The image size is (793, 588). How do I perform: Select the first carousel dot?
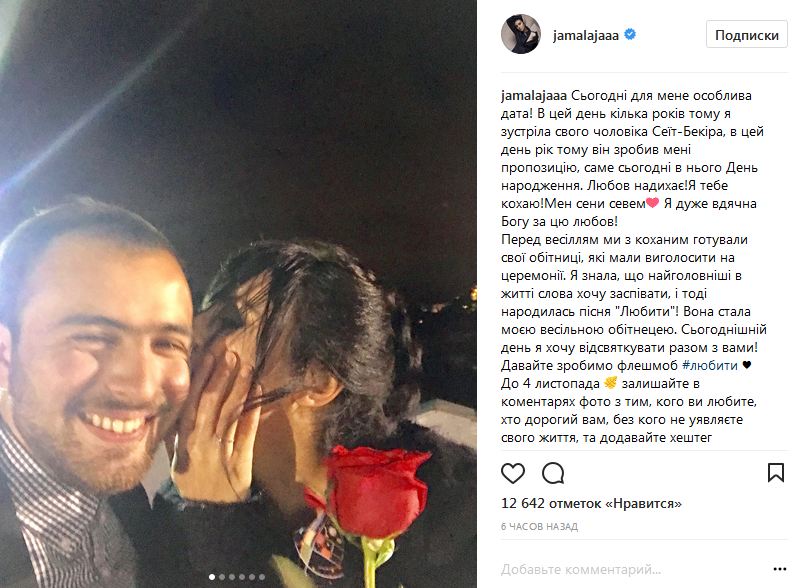point(212,577)
